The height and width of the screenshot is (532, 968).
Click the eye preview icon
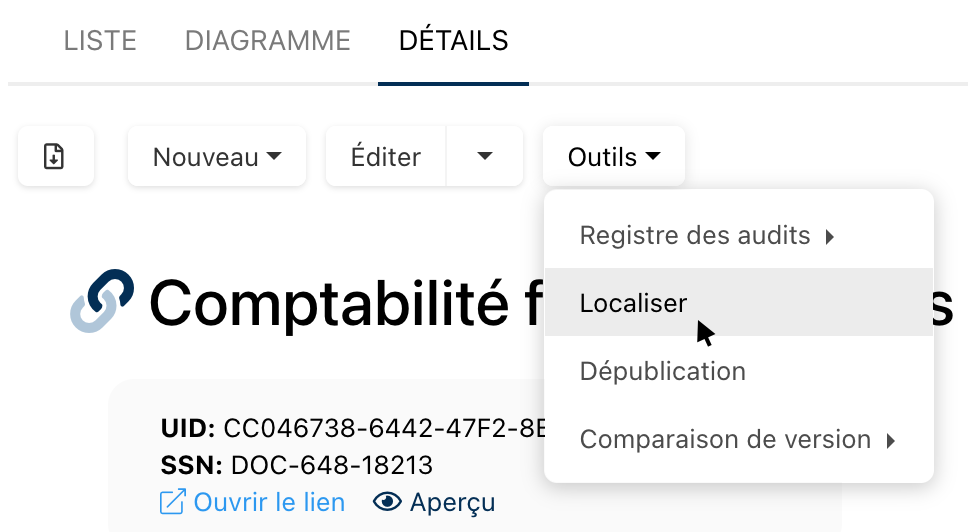(387, 501)
